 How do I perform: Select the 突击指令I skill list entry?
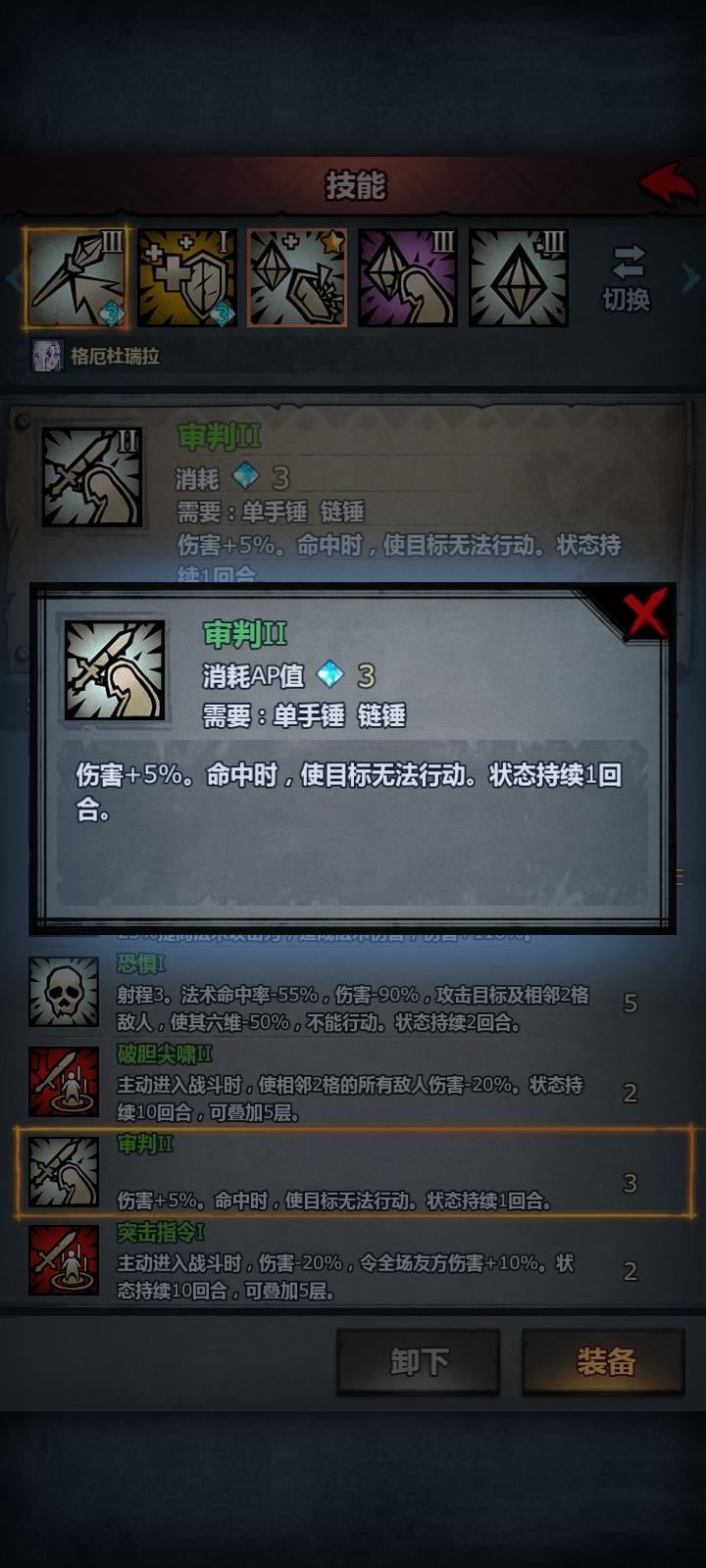pyautogui.click(x=354, y=1260)
